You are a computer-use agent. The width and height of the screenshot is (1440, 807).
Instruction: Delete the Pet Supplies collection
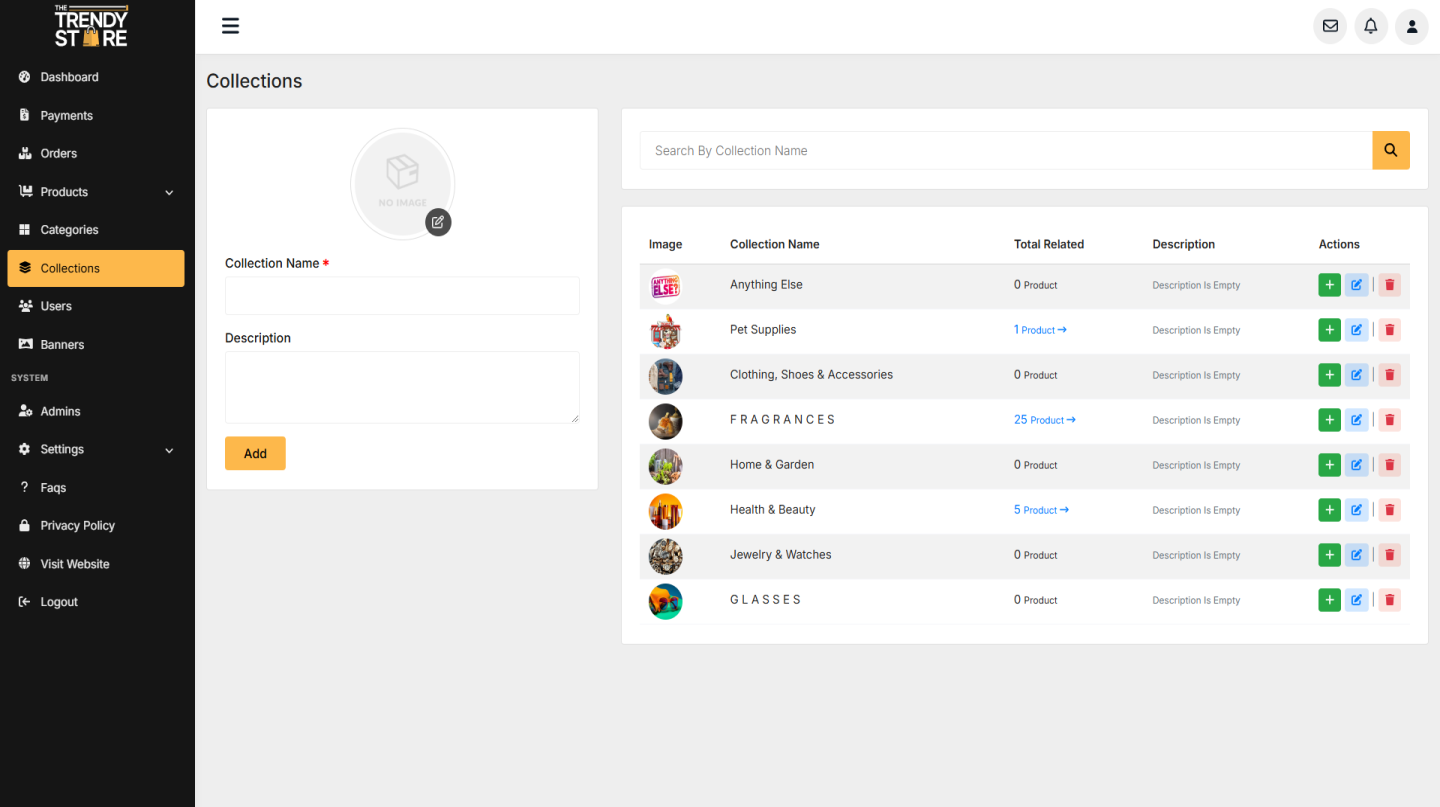[x=1389, y=330]
